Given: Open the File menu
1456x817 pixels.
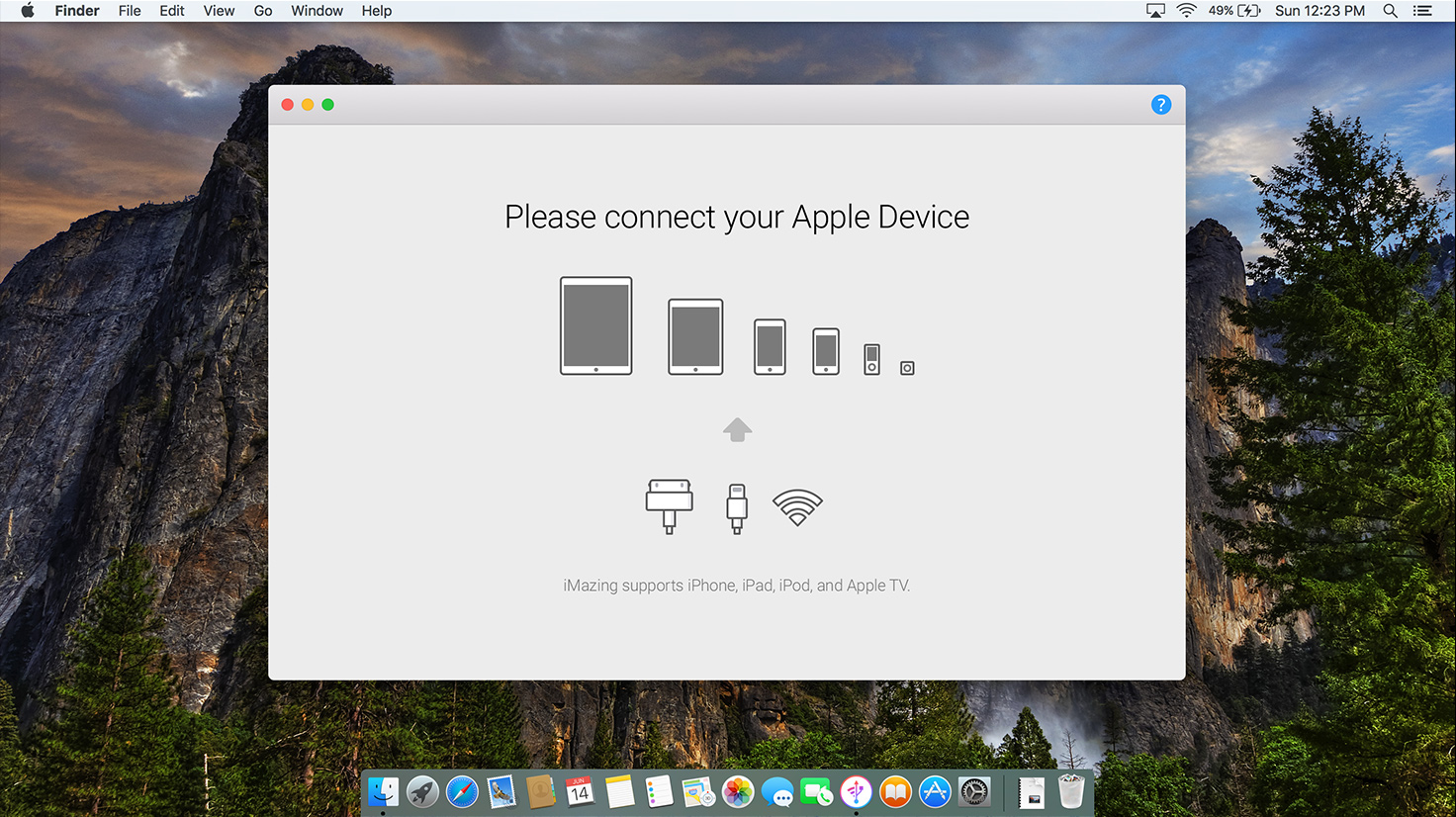Looking at the screenshot, I should pyautogui.click(x=130, y=11).
